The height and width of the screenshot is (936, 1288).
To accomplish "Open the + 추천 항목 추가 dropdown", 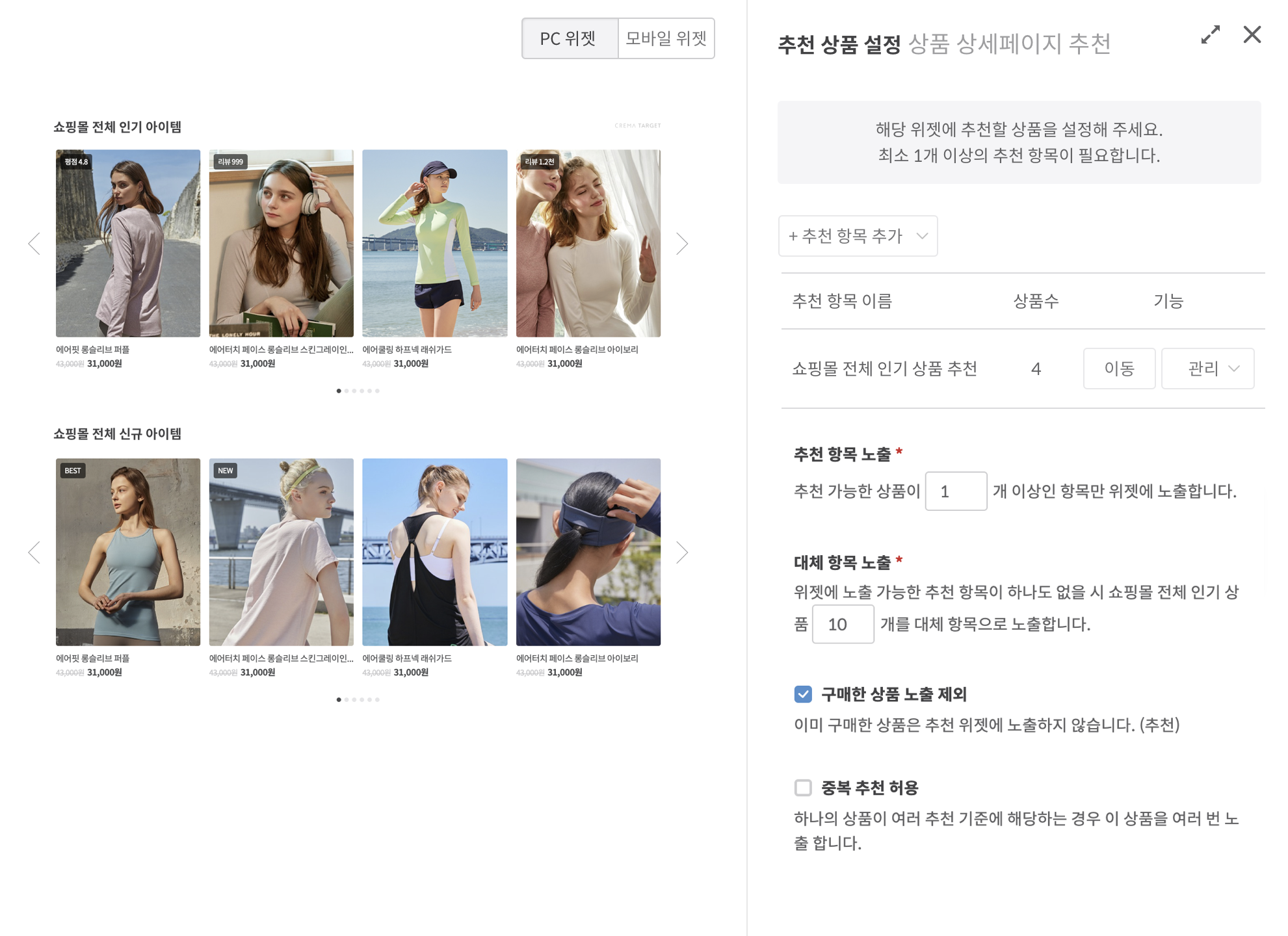I will pyautogui.click(x=857, y=236).
